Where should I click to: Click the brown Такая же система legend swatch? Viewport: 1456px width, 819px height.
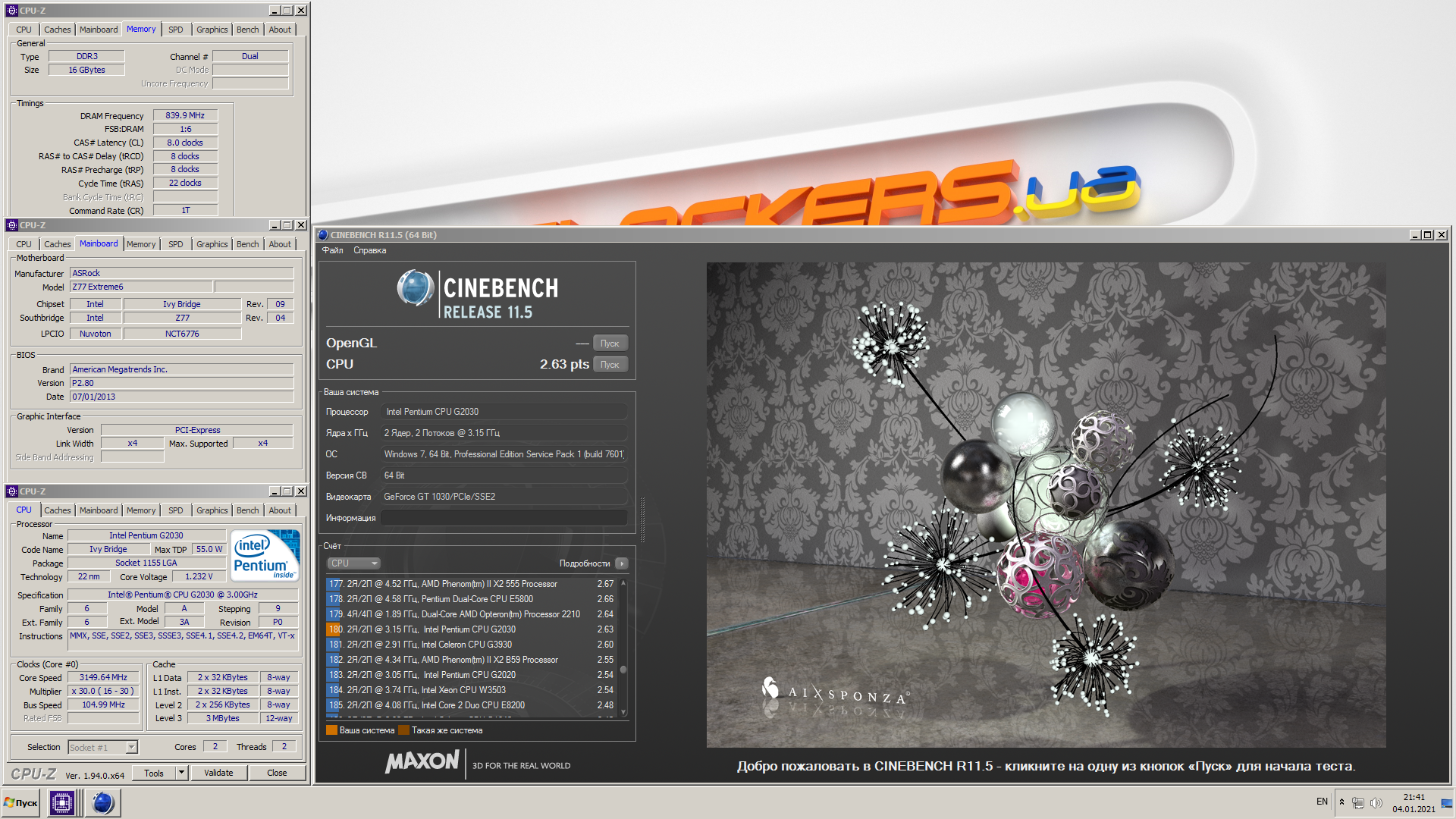tap(403, 730)
